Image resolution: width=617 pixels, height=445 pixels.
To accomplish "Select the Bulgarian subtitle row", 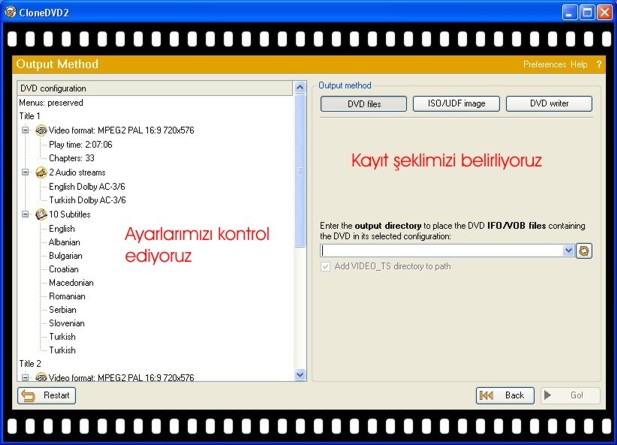I will click(65, 256).
